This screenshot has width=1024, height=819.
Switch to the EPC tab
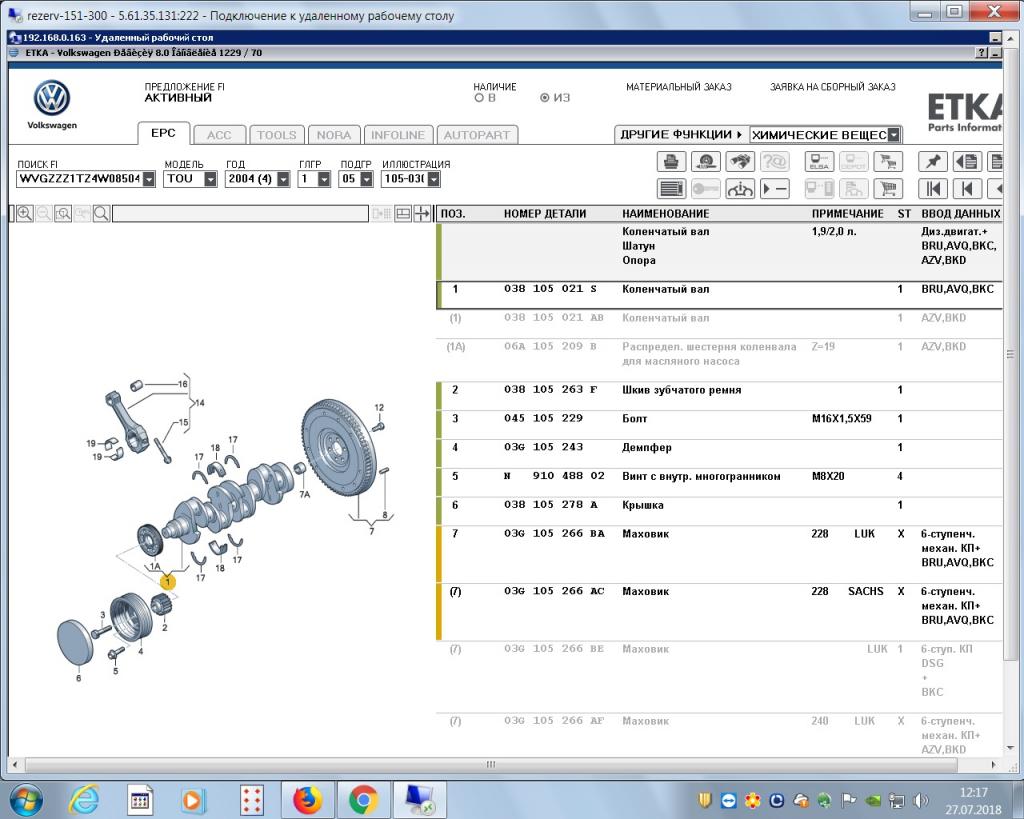point(163,133)
